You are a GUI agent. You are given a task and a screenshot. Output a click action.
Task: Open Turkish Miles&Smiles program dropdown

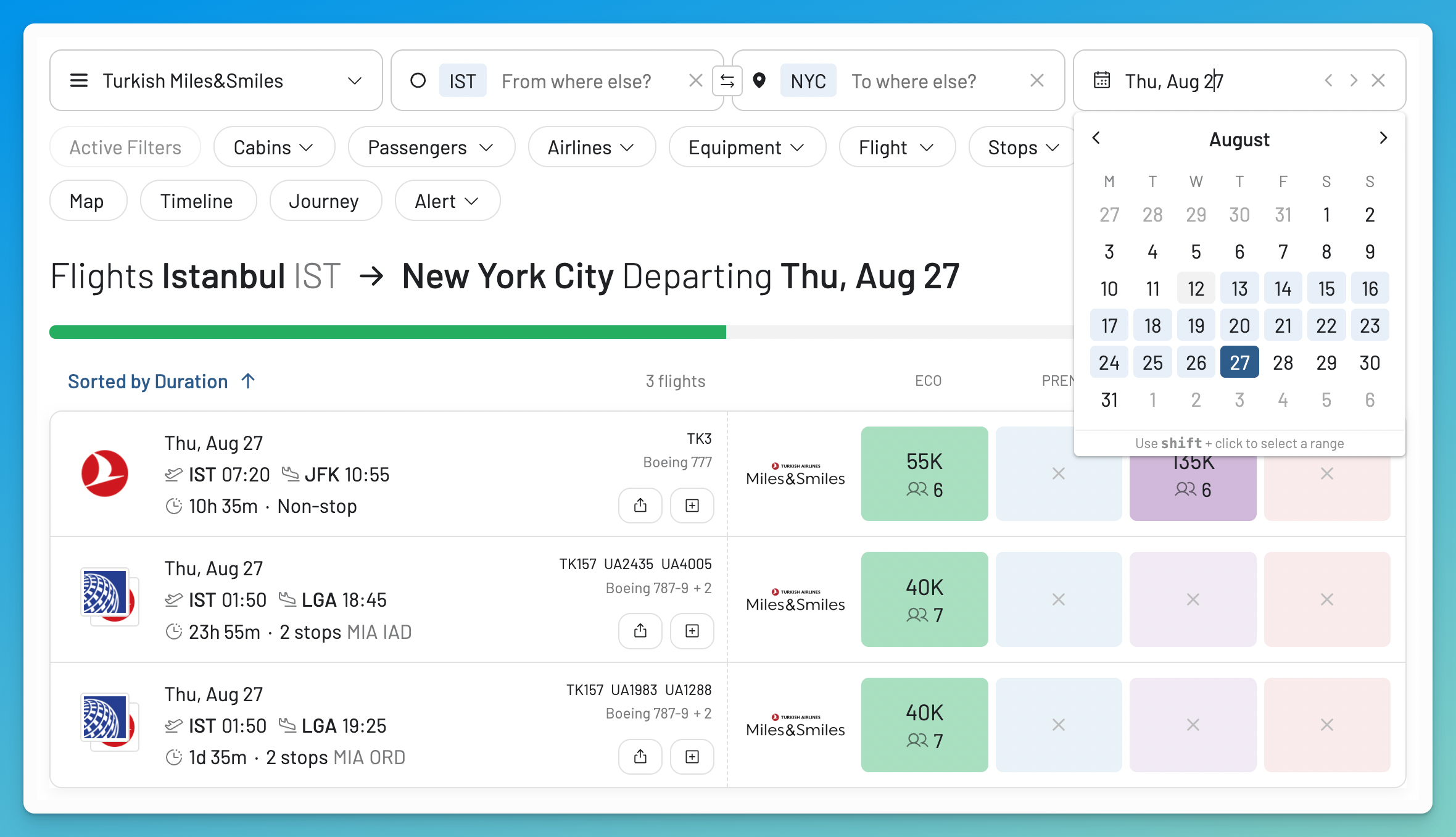pos(216,81)
